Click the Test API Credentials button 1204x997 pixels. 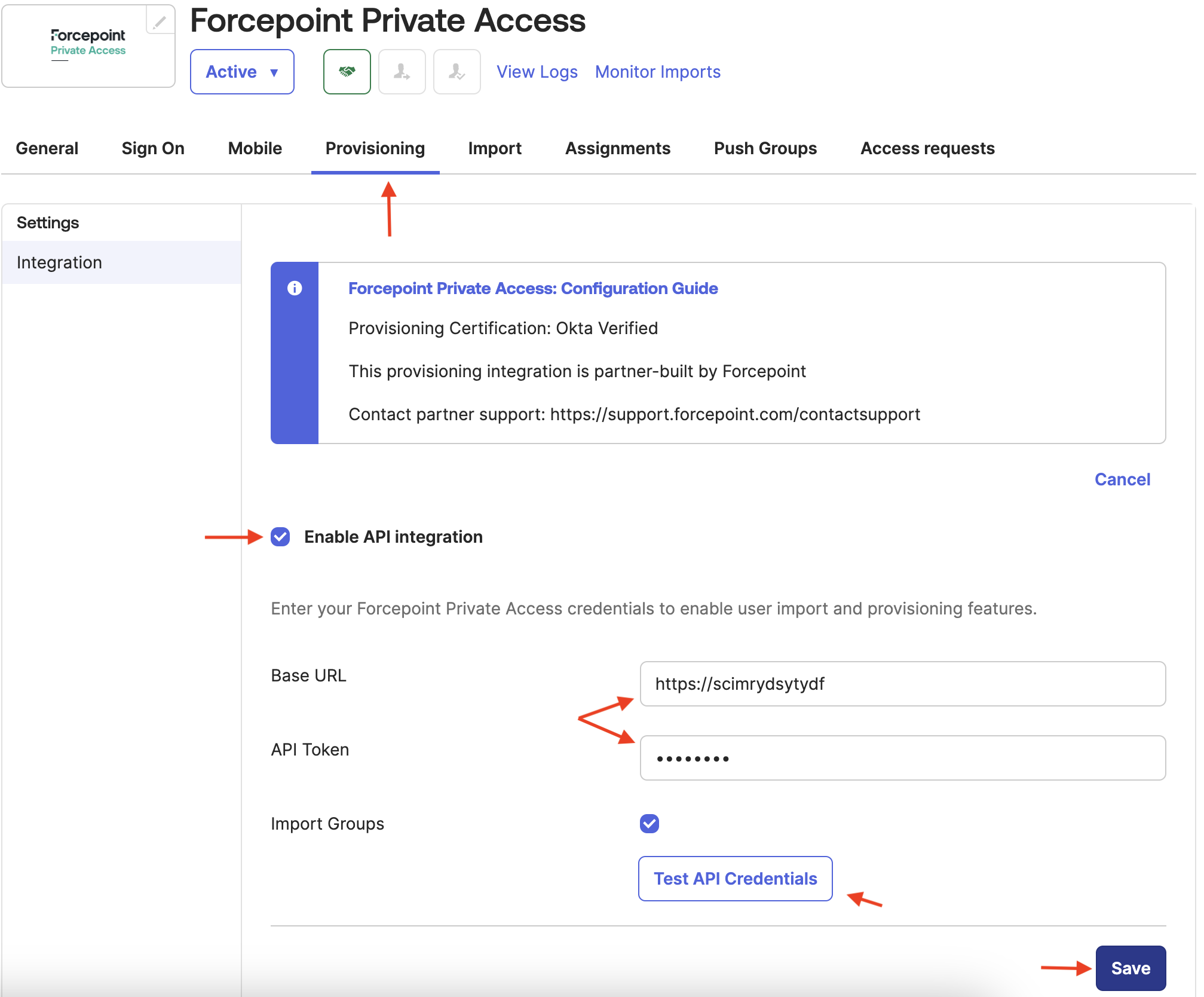coord(734,879)
